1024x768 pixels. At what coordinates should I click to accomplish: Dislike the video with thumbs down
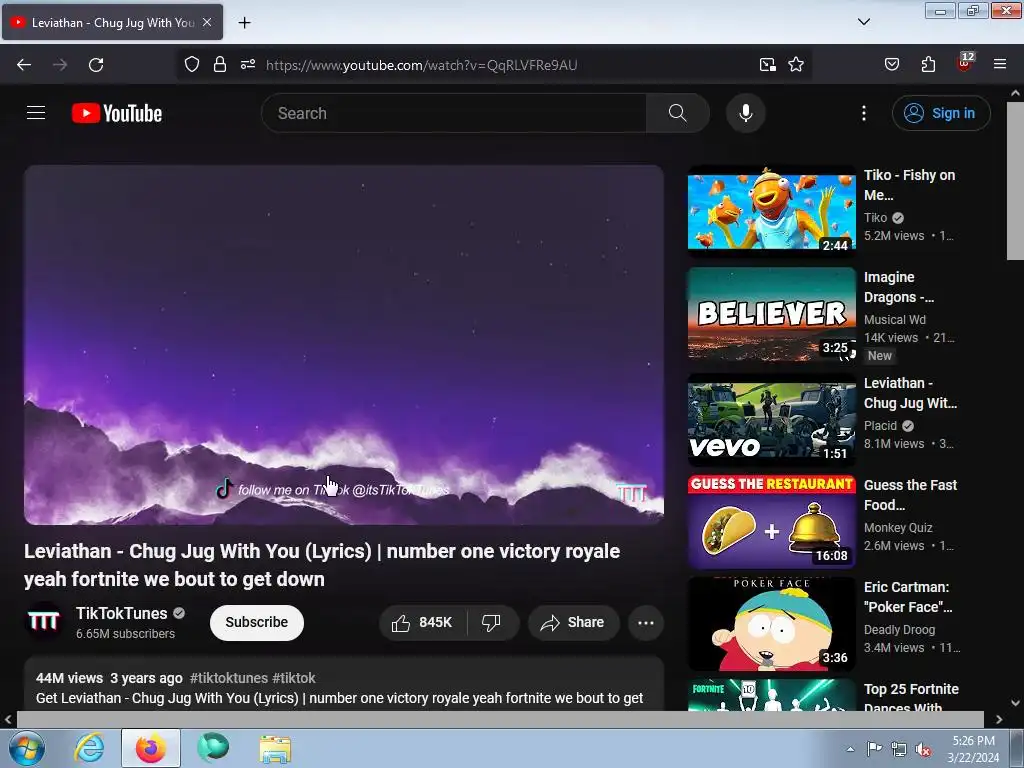pos(491,622)
